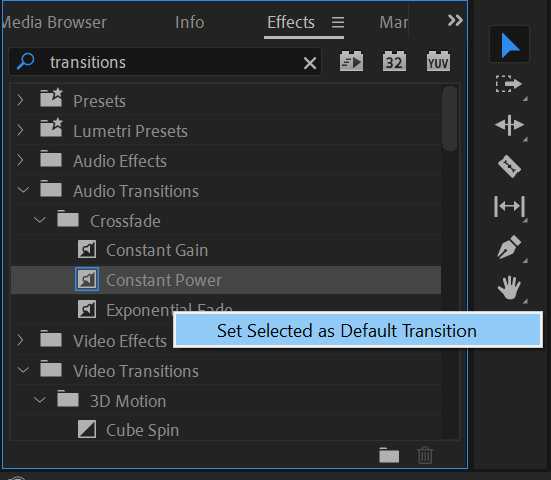The height and width of the screenshot is (480, 551).
Task: Clear the transitions search text
Action: [x=310, y=63]
